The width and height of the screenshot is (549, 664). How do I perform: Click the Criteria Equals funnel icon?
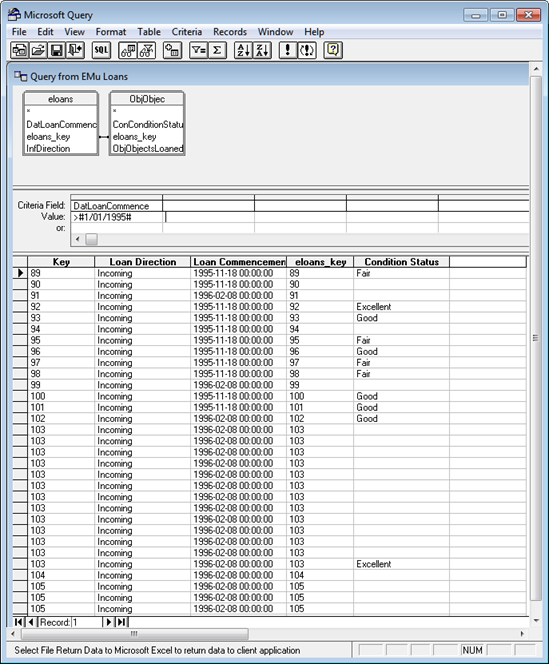(198, 50)
